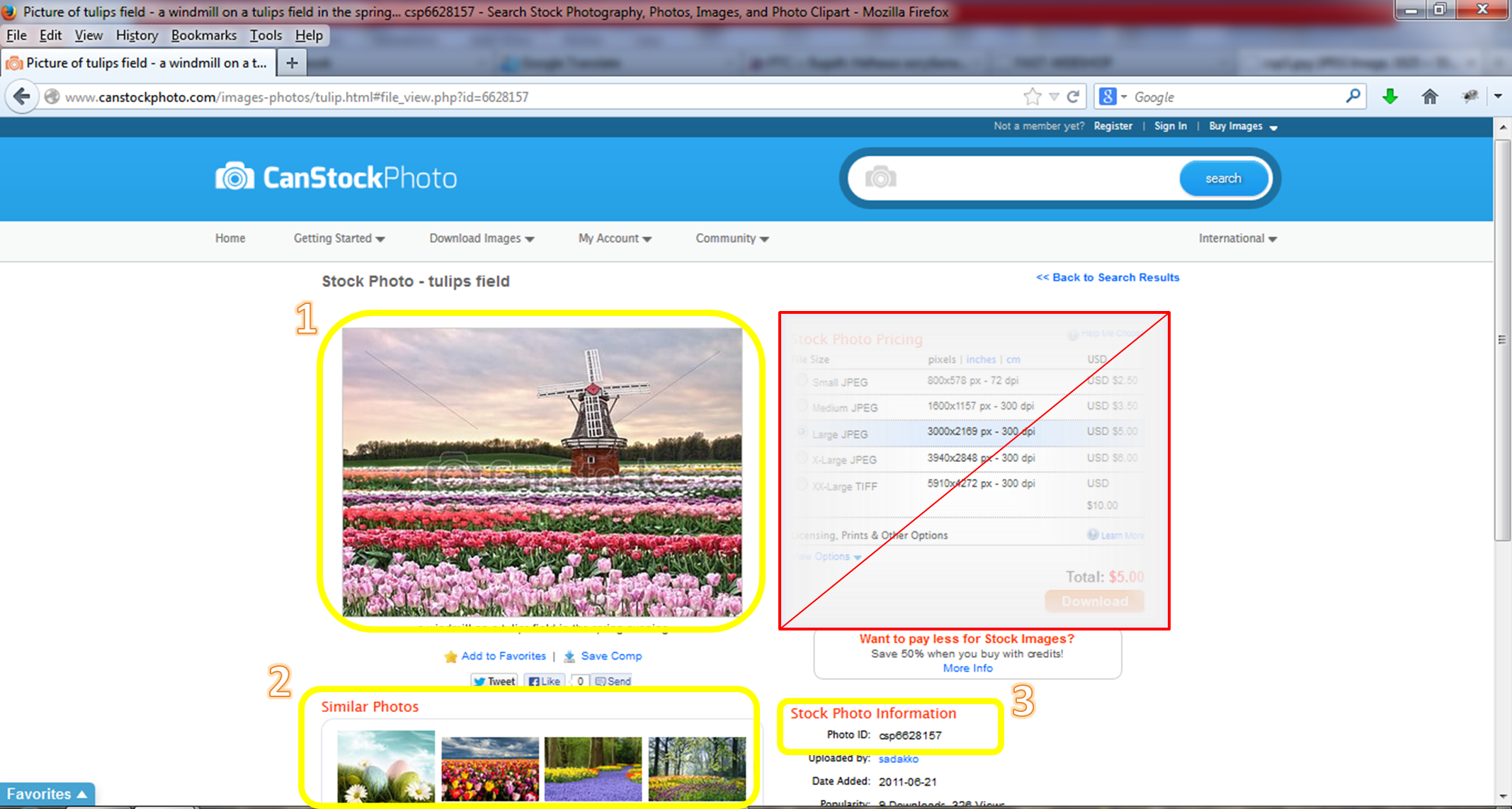This screenshot has width=1512, height=809.
Task: Open the View menu
Action: point(89,35)
